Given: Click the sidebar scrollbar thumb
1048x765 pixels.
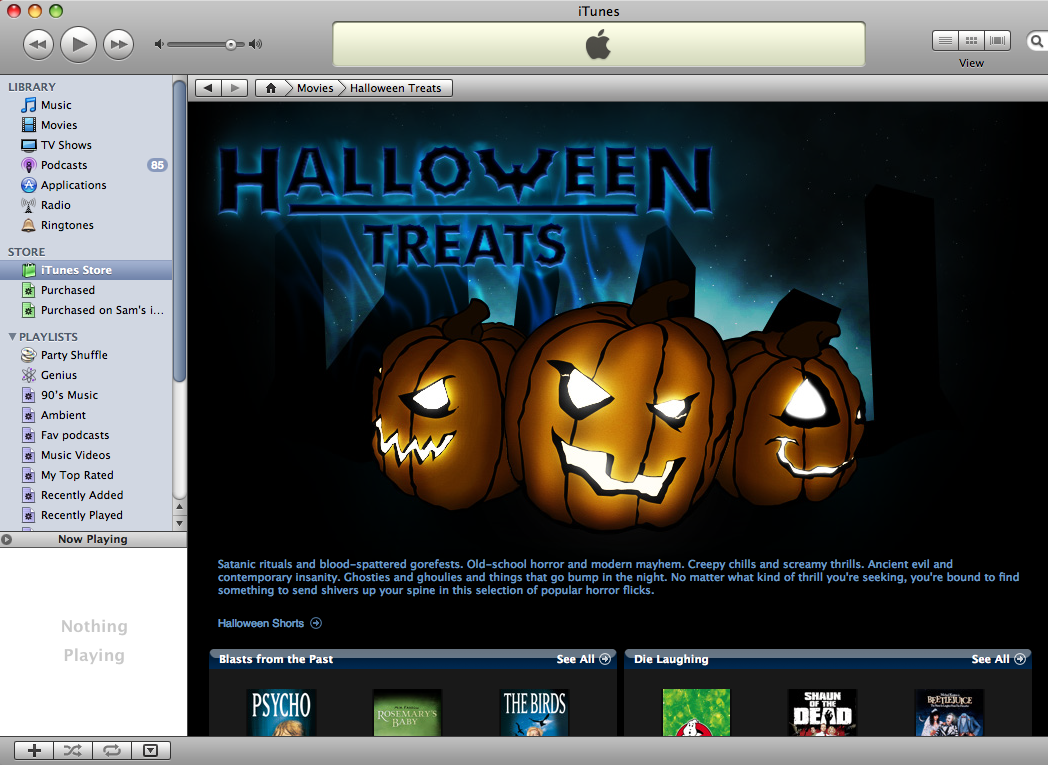Looking at the screenshot, I should tap(179, 231).
